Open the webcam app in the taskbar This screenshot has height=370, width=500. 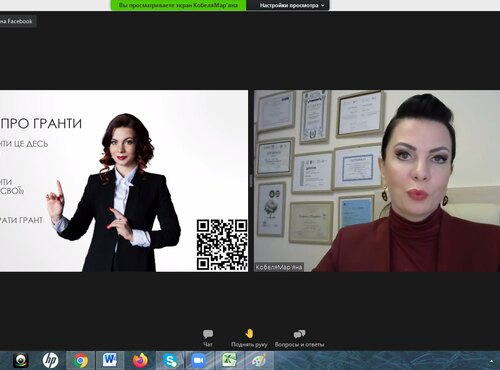click(x=20, y=361)
